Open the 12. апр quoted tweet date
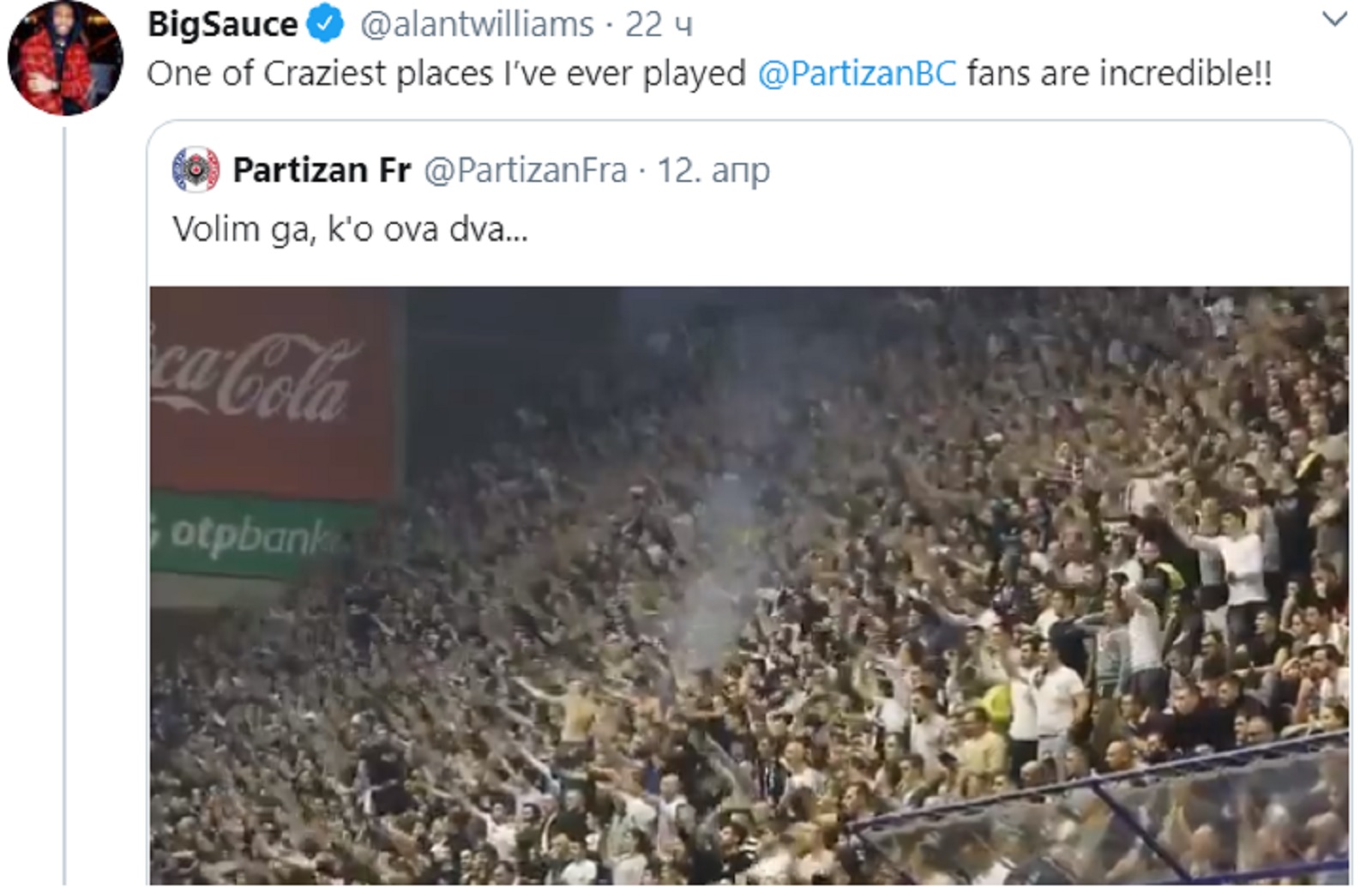This screenshot has width=1372, height=887. (714, 168)
